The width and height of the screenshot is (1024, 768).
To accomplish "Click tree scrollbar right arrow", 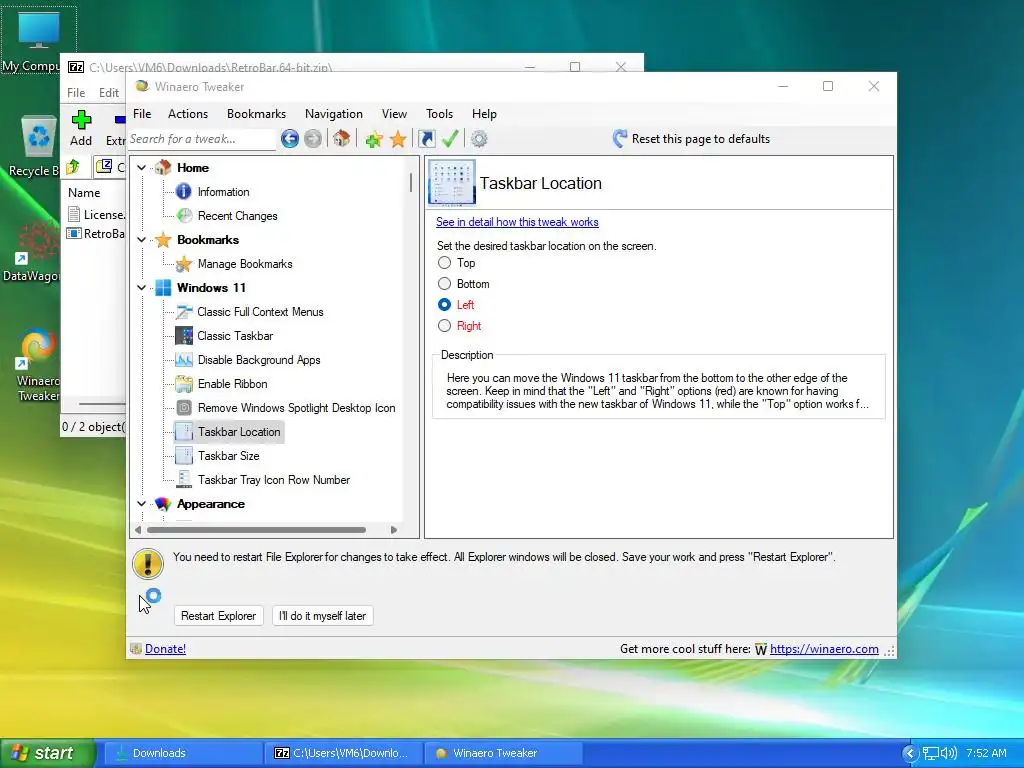I will (x=394, y=530).
